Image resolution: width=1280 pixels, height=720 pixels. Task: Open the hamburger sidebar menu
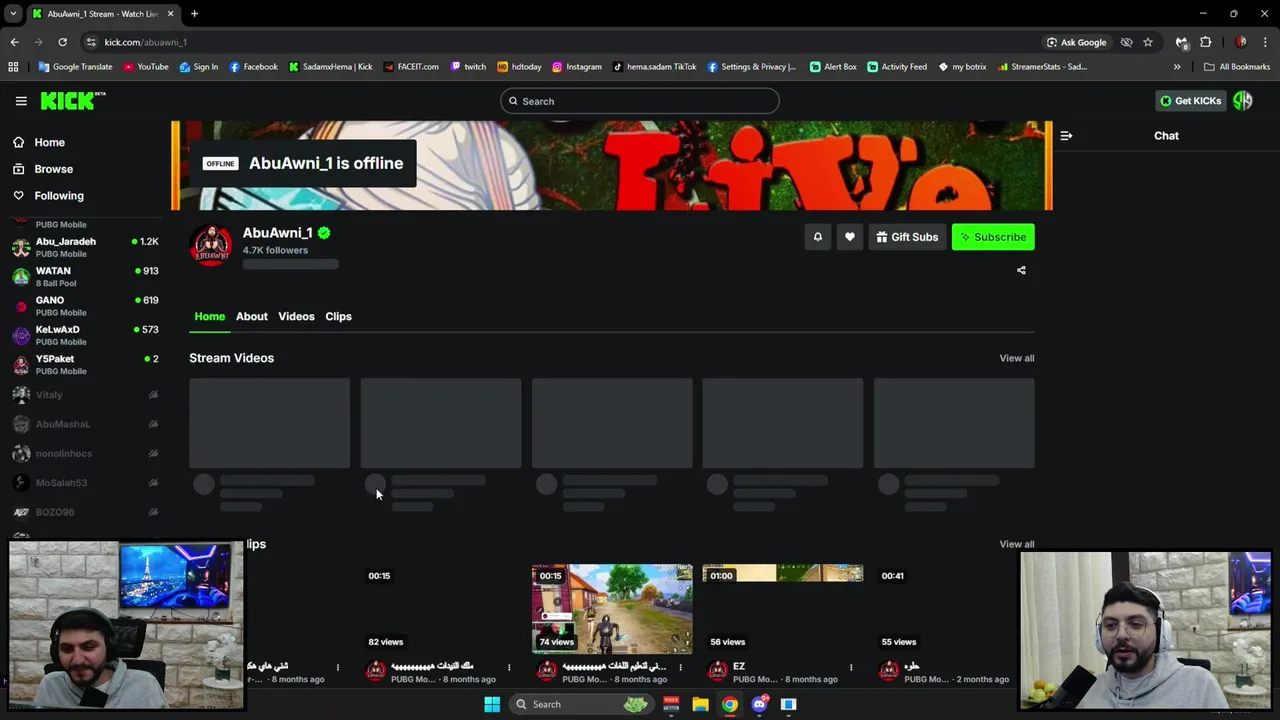point(21,101)
